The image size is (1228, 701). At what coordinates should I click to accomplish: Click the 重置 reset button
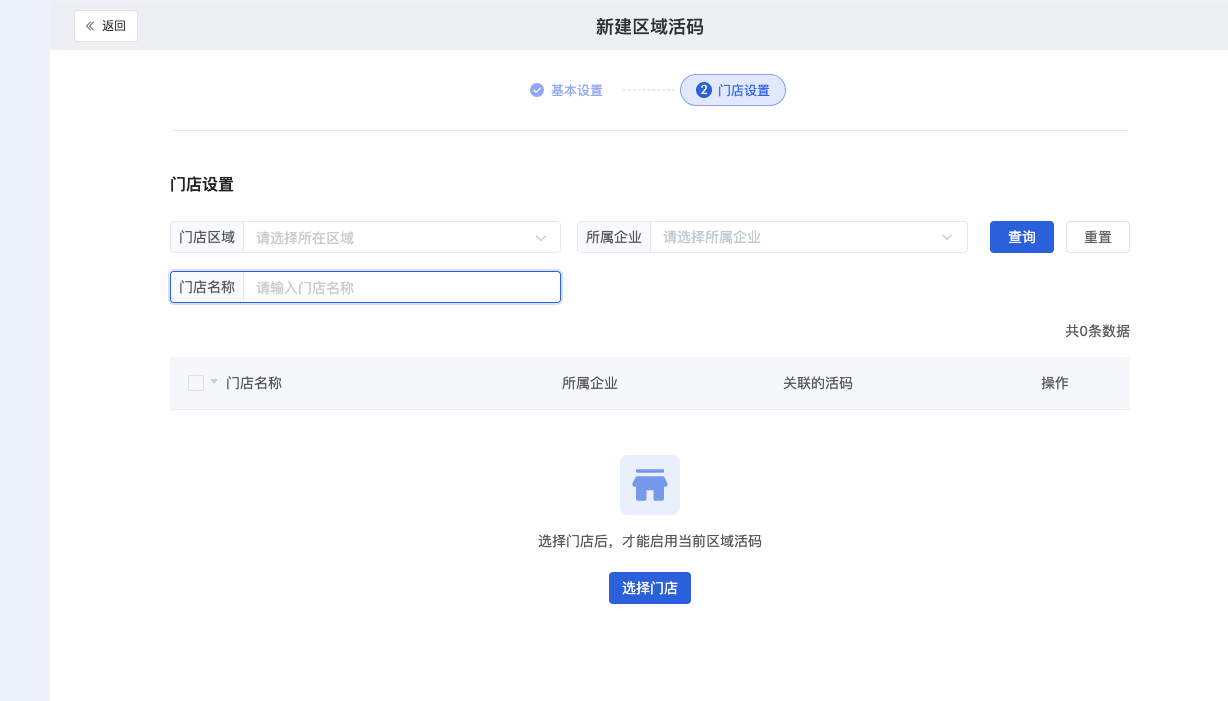(1098, 237)
